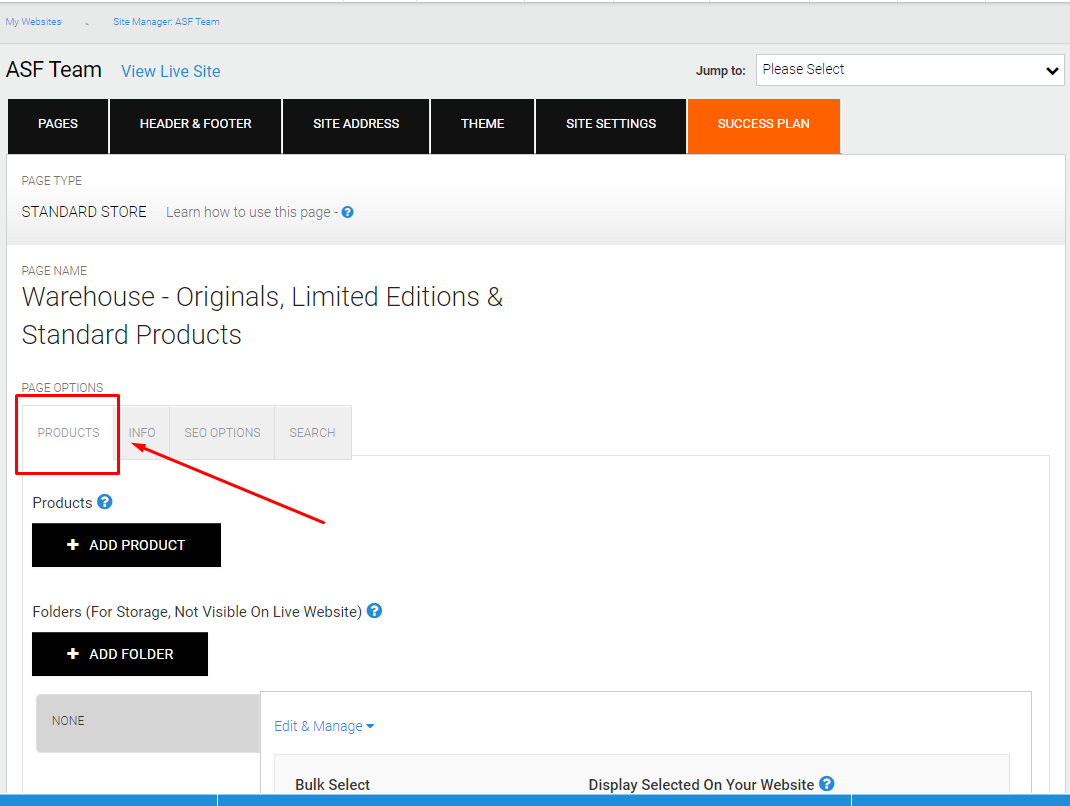Expand the Edit & Manage dropdown

pyautogui.click(x=324, y=726)
